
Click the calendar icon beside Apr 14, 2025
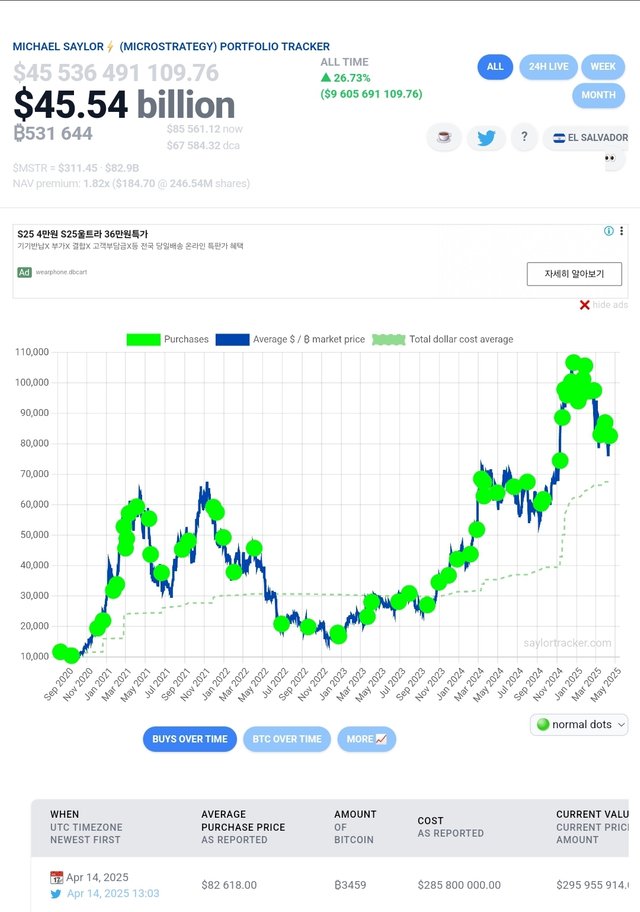point(56,877)
